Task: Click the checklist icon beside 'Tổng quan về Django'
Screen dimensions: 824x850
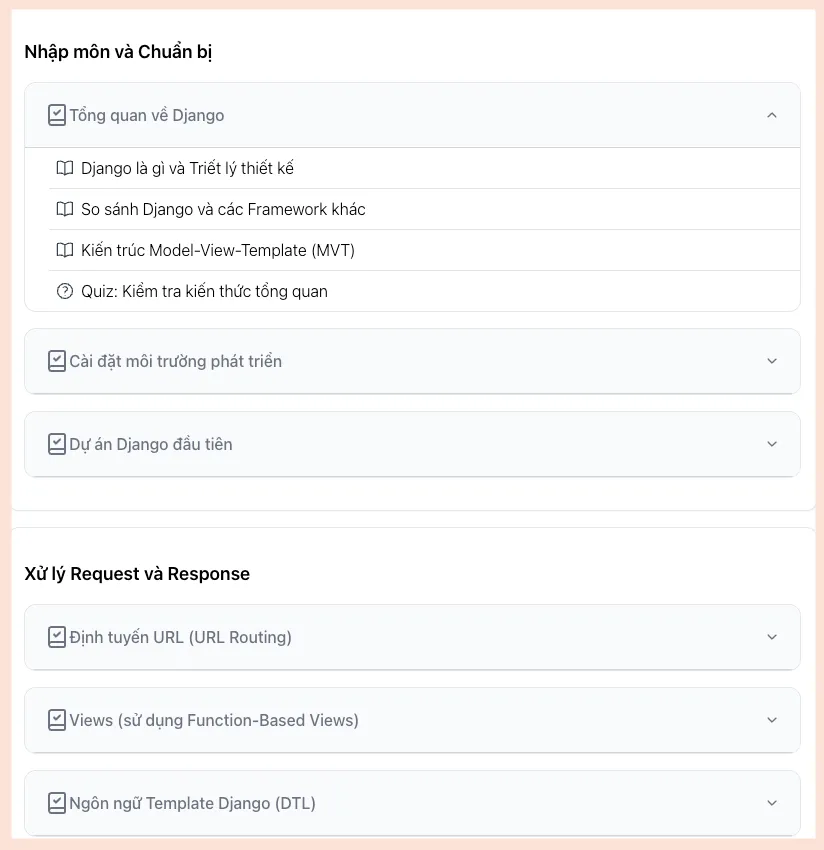Action: pos(57,115)
